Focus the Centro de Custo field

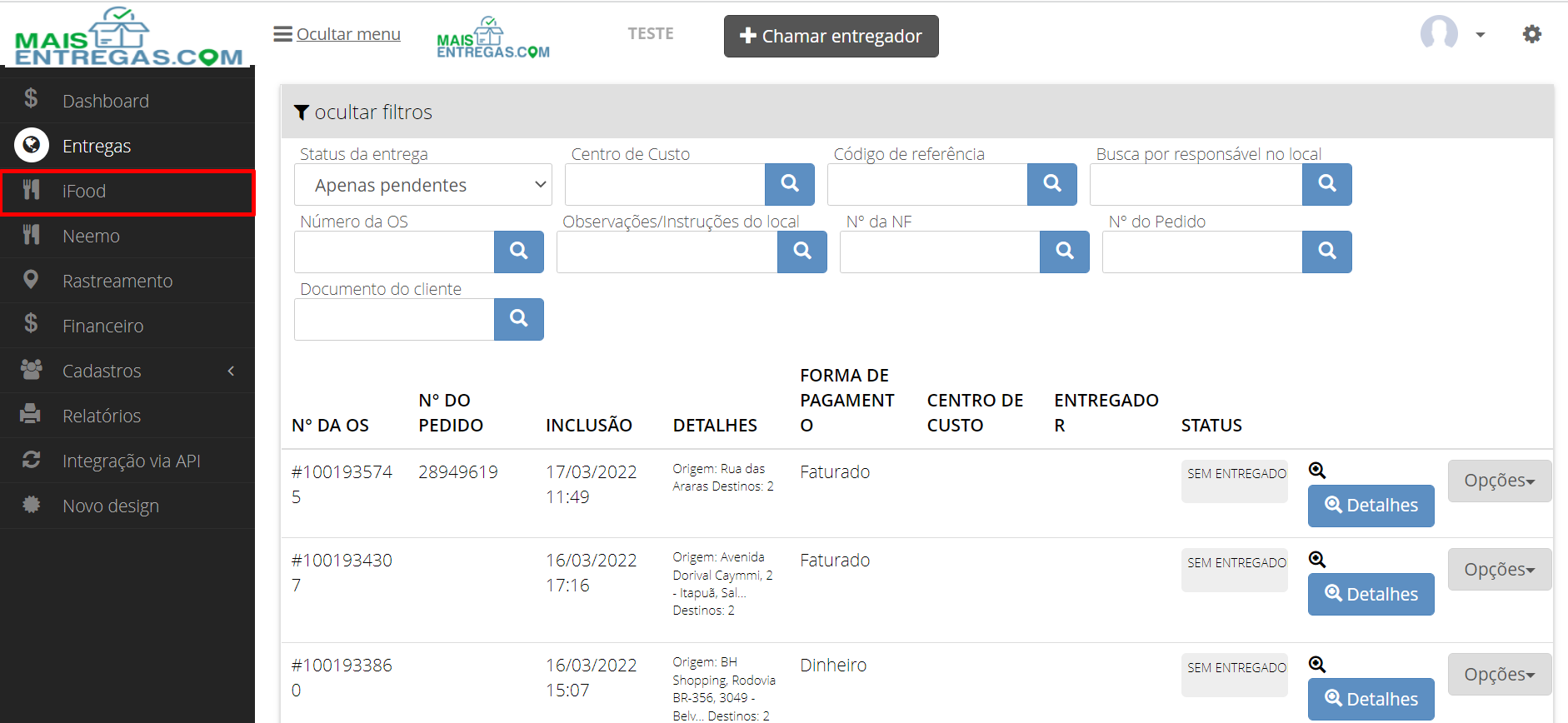(x=665, y=185)
